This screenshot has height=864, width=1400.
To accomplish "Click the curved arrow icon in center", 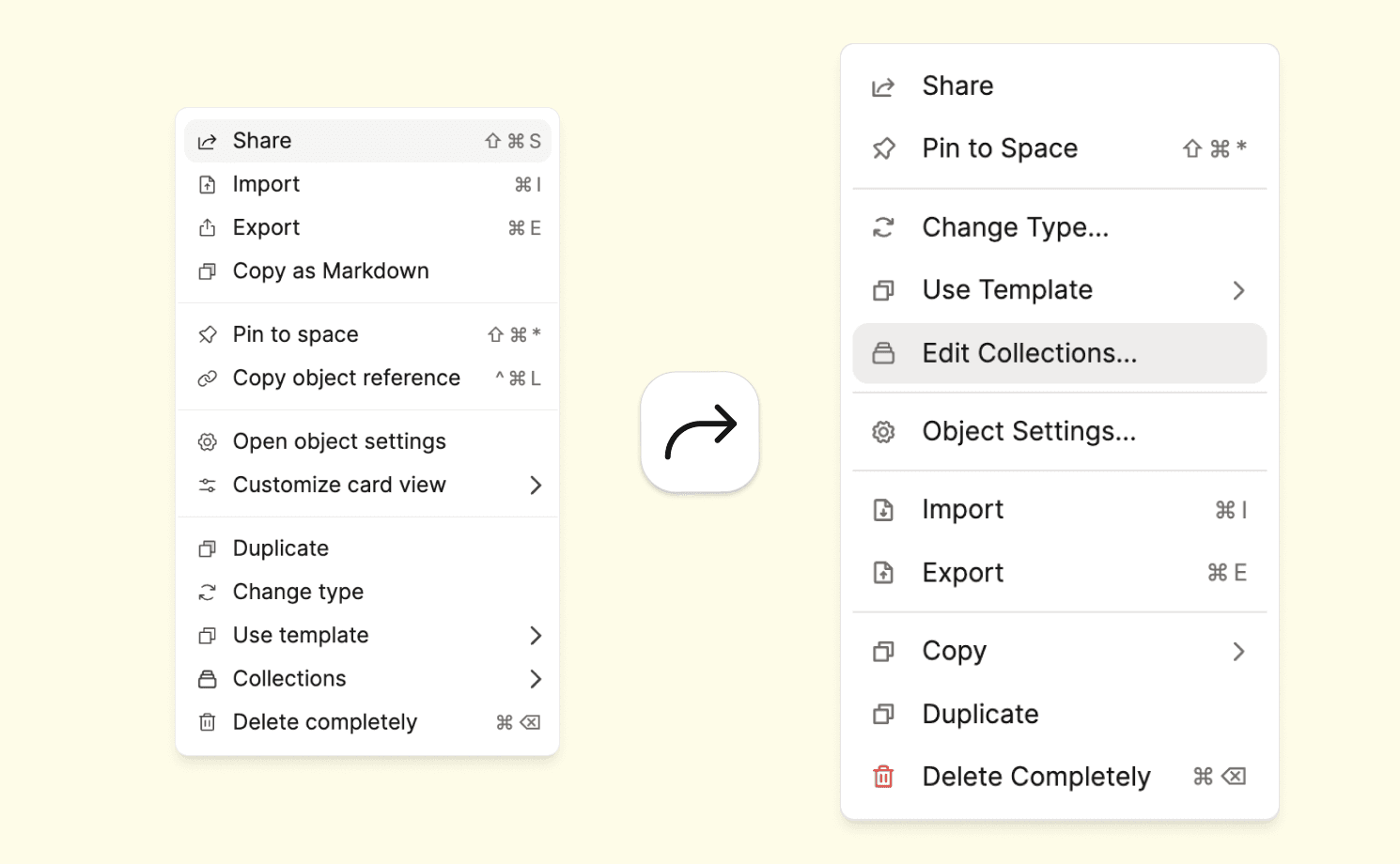I will pos(700,432).
